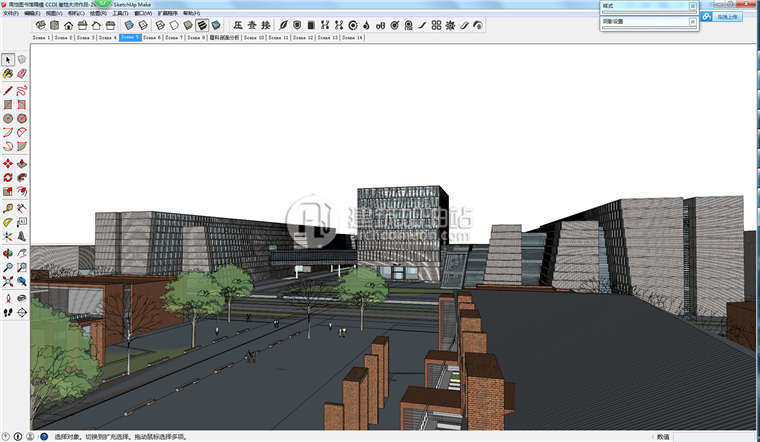Activate the Move tool
Viewport: 760px width, 442px height.
pos(8,164)
